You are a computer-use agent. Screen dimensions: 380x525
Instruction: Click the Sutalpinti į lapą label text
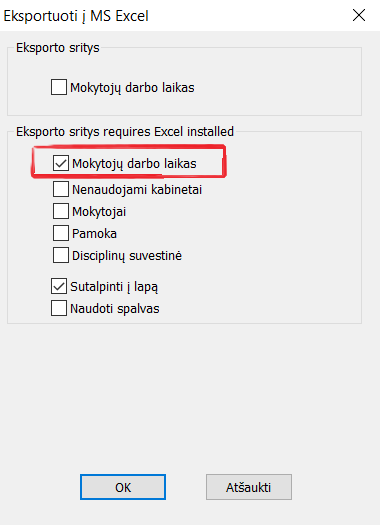point(114,287)
